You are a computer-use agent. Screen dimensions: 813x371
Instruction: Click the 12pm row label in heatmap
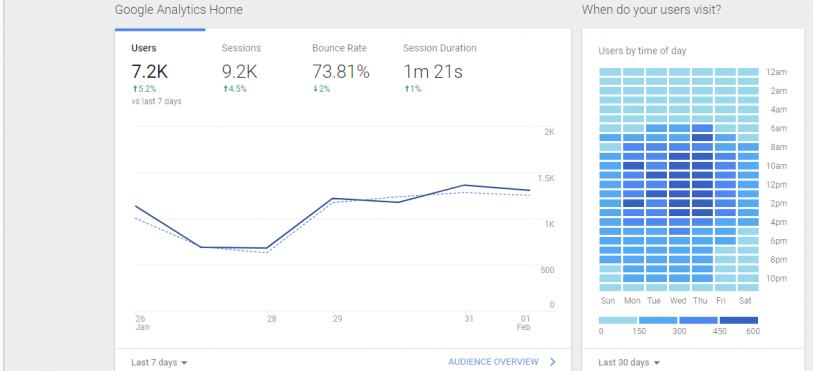click(776, 185)
